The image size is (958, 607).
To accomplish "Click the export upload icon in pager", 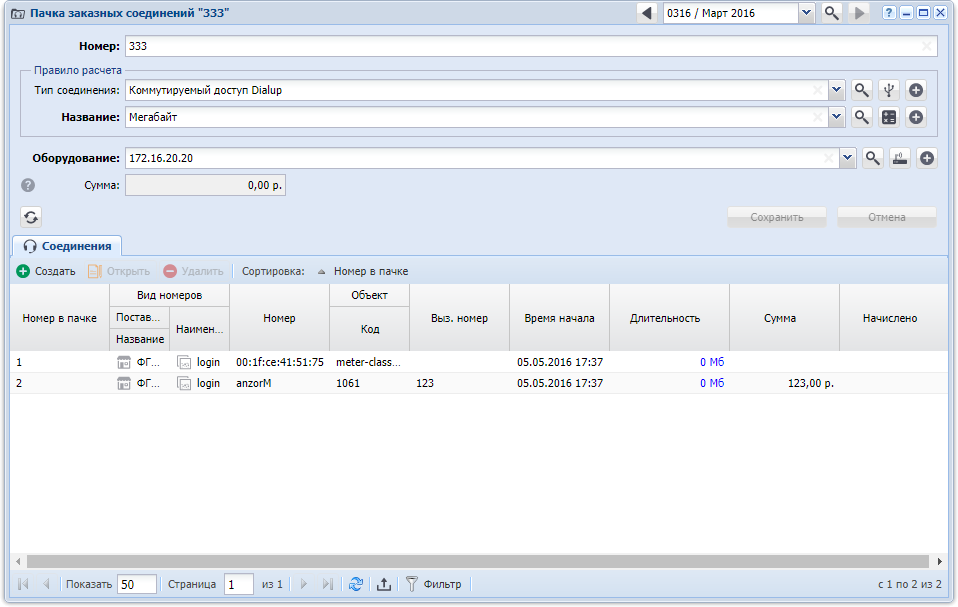I will (x=384, y=584).
